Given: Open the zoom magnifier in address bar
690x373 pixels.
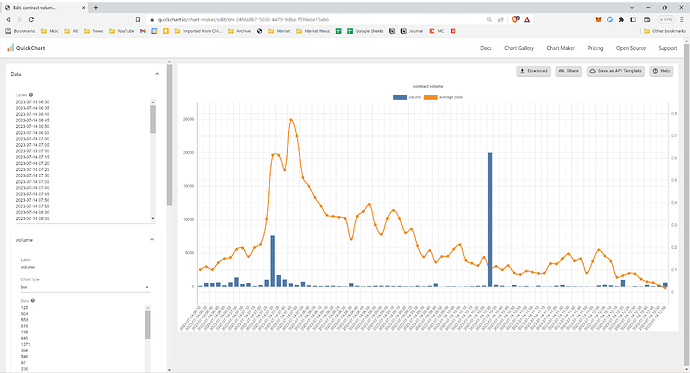Looking at the screenshot, I should pyautogui.click(x=489, y=20).
